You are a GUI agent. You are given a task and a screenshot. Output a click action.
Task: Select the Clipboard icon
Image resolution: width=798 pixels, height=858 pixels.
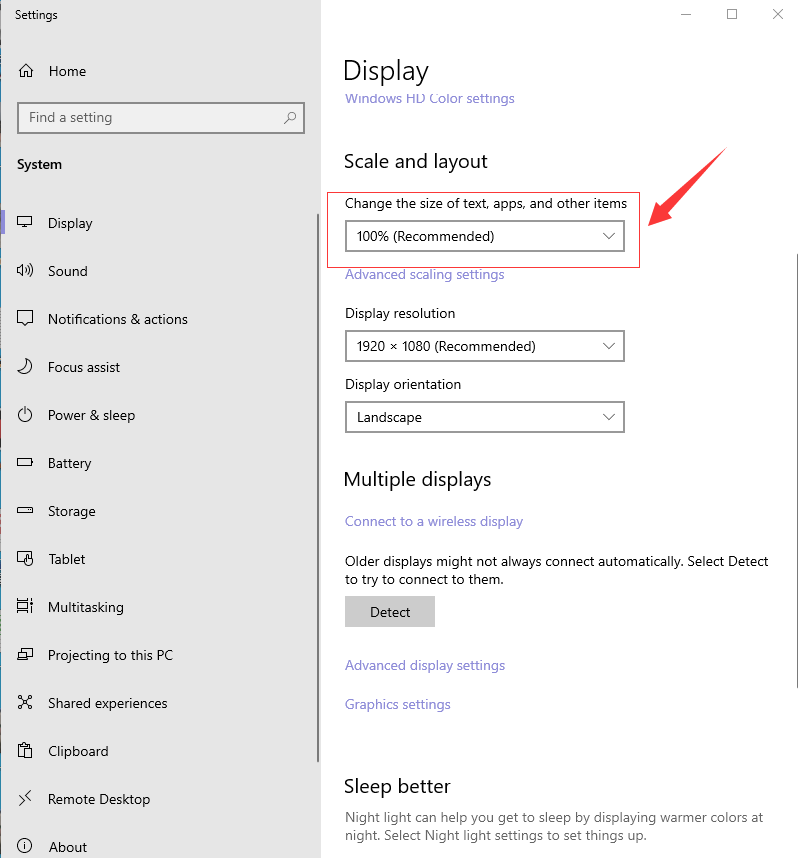point(25,751)
